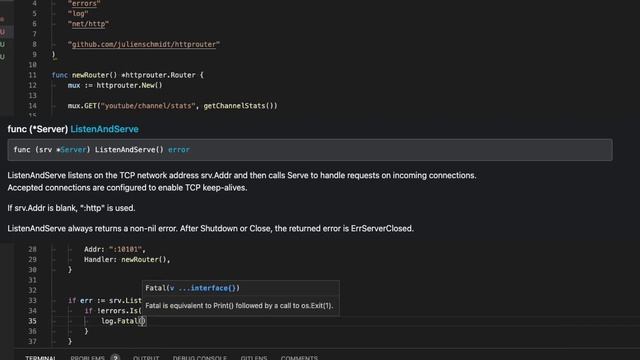Click log.Fatal call on line 35
The height and width of the screenshot is (360, 640).
pos(119,321)
